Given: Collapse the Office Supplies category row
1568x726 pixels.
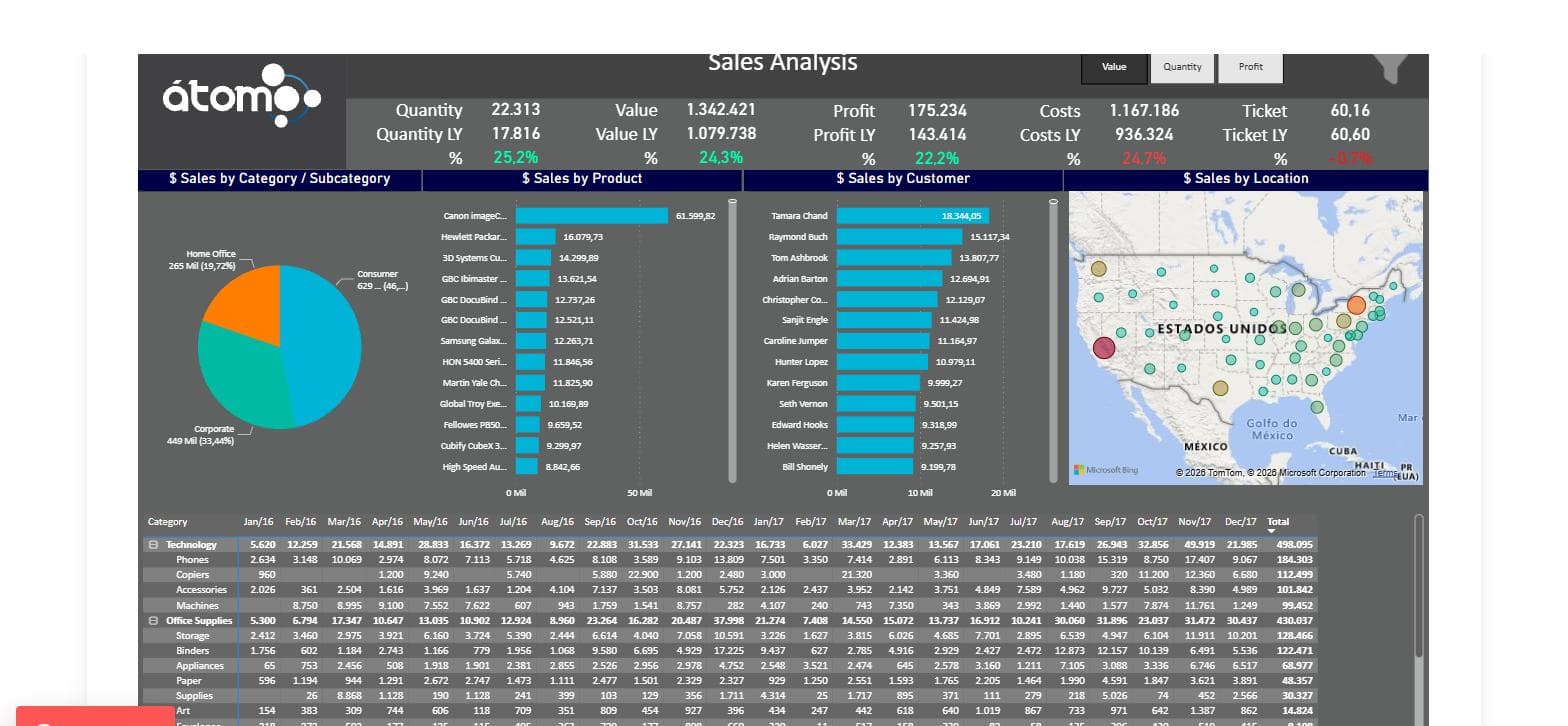Looking at the screenshot, I should 153,621.
